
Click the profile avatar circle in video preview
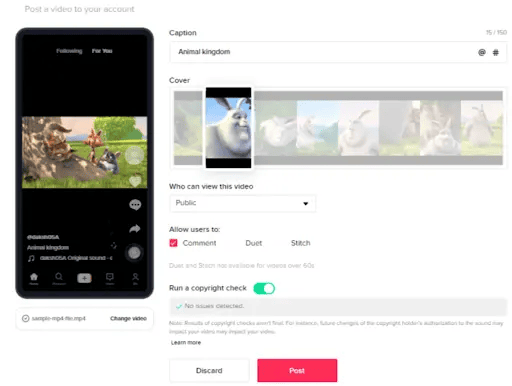pos(134,155)
